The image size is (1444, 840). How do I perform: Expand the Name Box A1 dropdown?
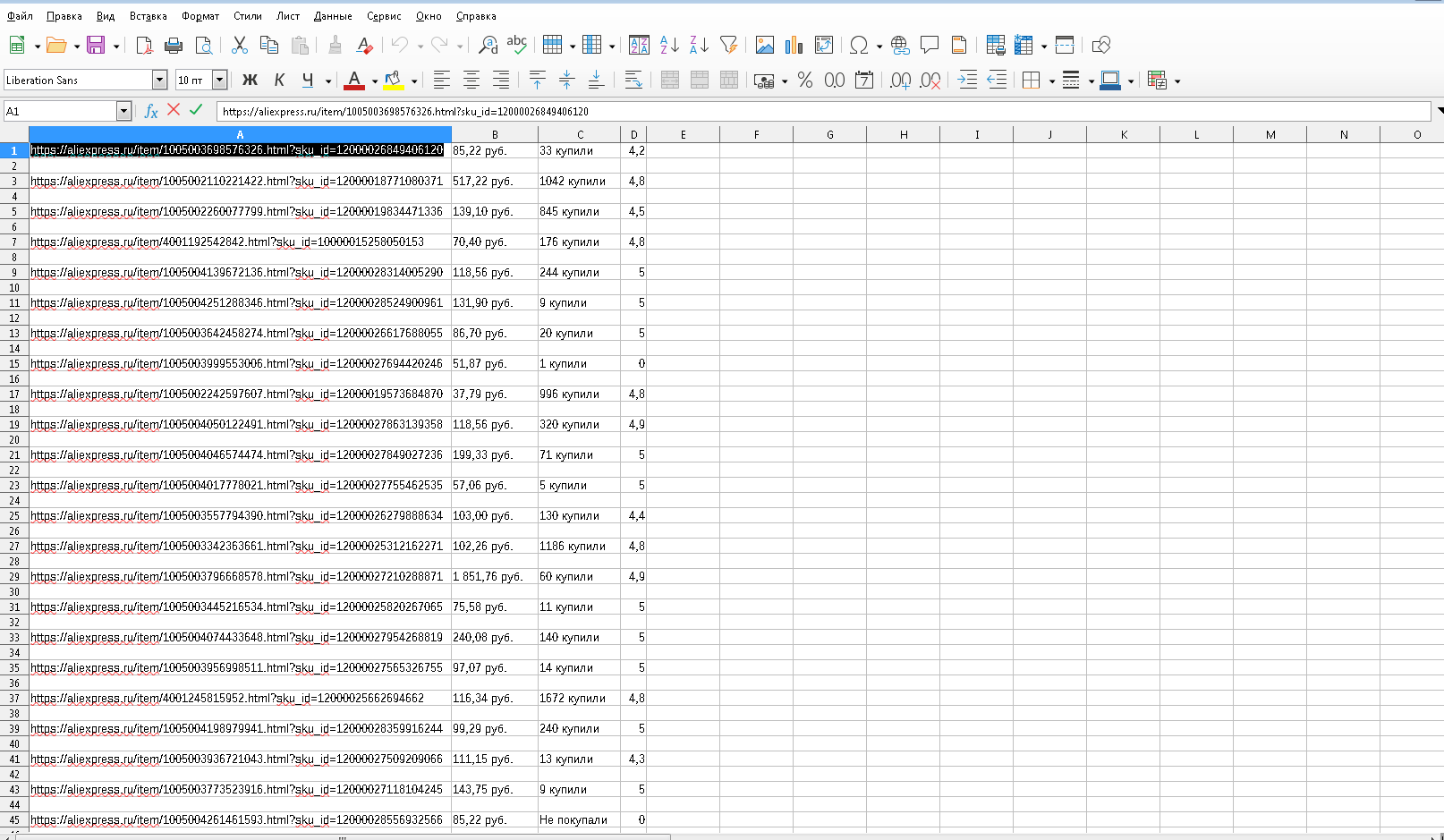click(x=124, y=111)
